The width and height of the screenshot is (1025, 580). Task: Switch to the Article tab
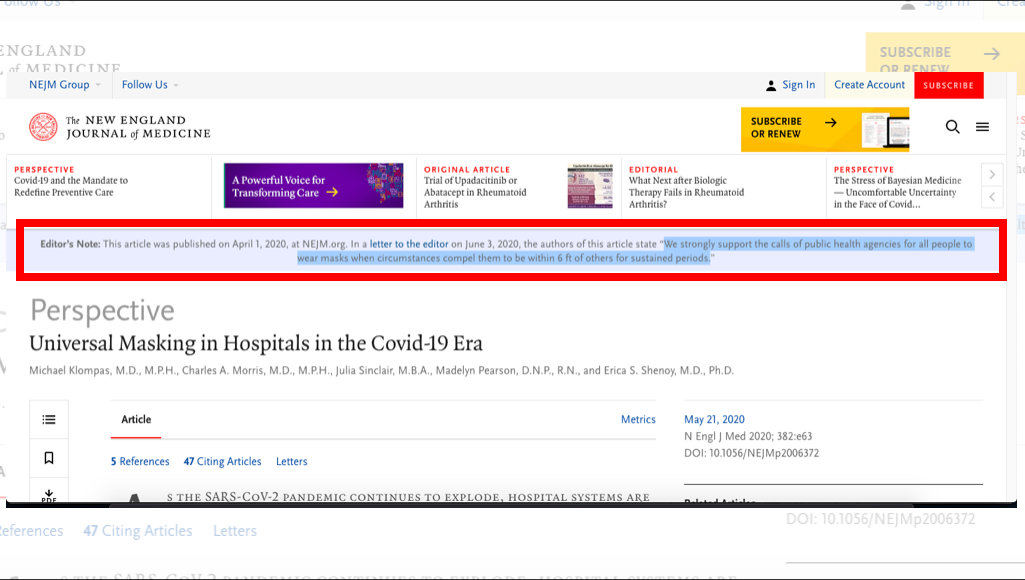tap(136, 420)
